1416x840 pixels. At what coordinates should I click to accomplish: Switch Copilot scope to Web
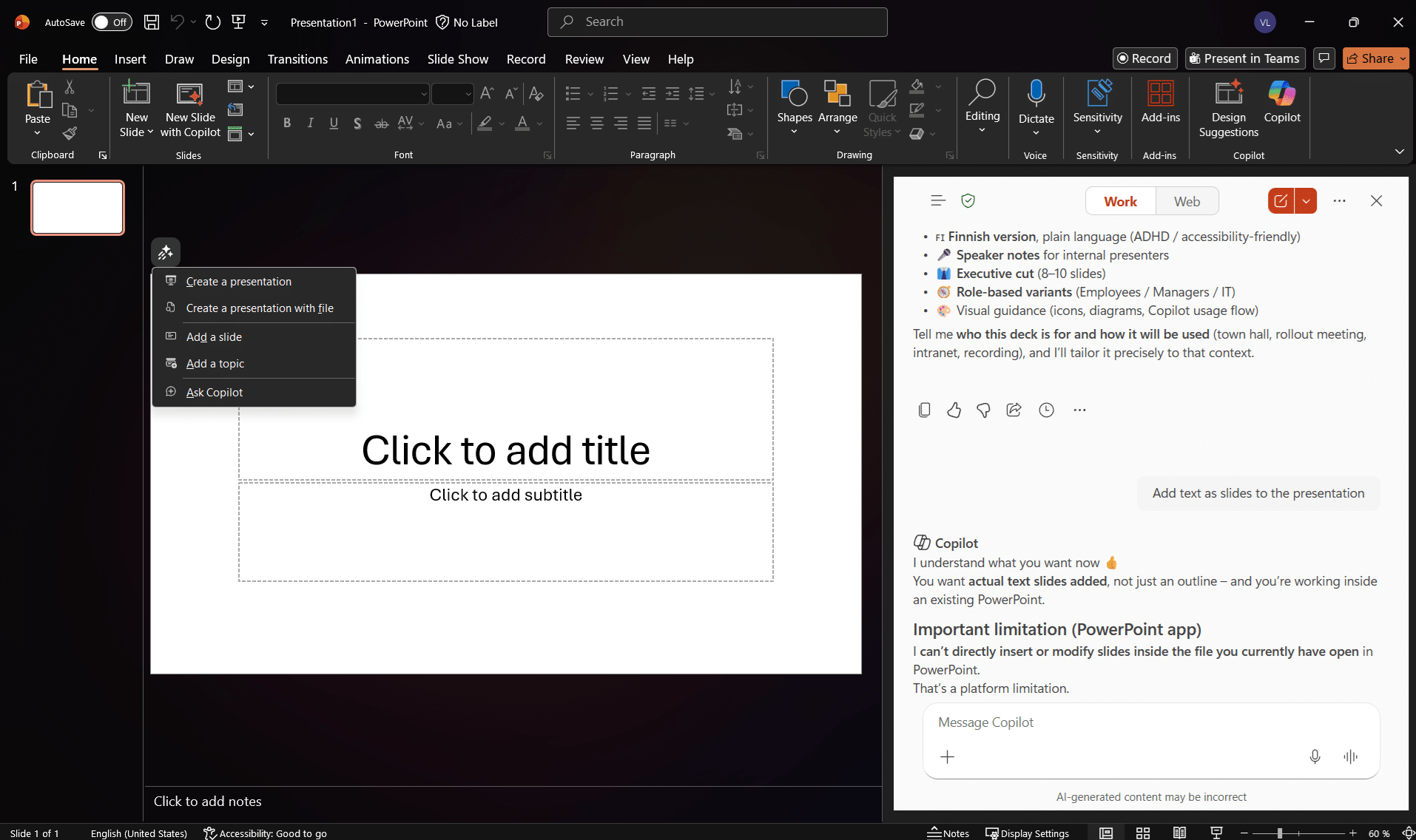1187,201
